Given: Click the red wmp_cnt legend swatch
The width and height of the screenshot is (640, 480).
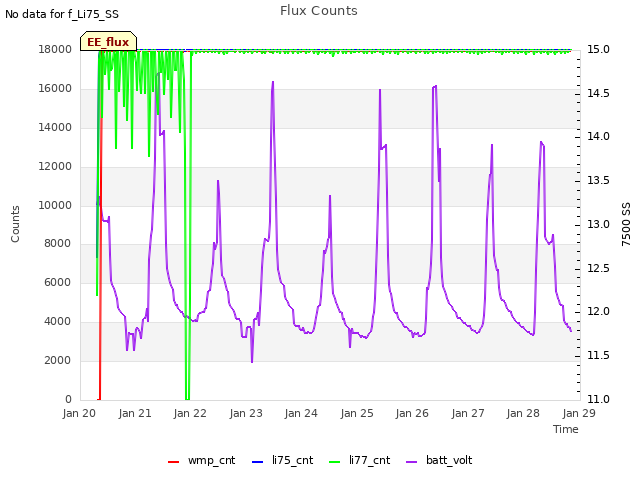Looking at the screenshot, I should coord(173,462).
